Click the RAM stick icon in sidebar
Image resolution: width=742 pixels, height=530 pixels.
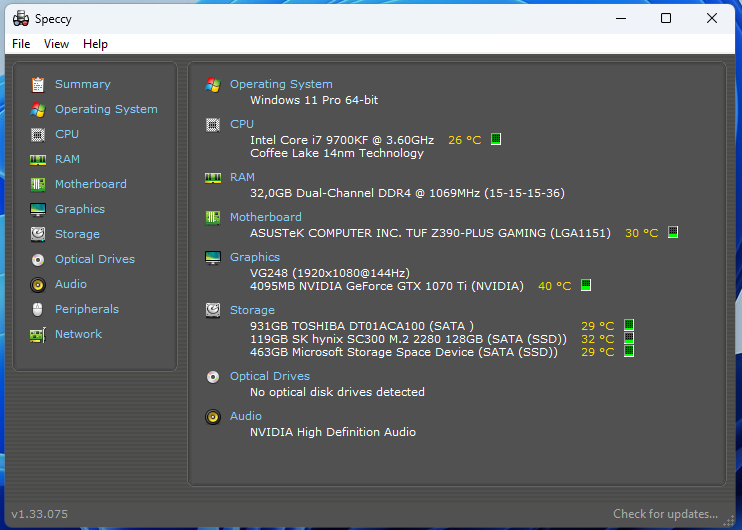38,159
